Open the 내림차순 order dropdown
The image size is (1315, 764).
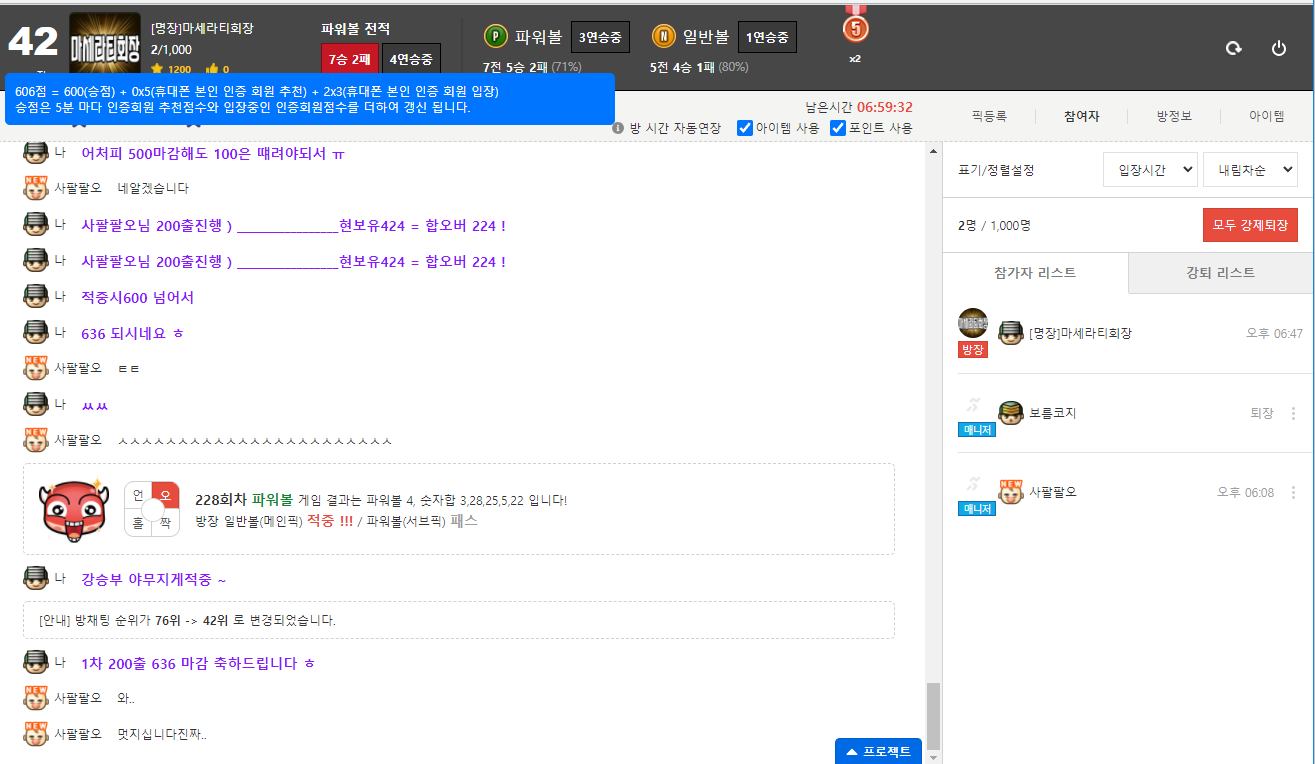click(x=1249, y=170)
